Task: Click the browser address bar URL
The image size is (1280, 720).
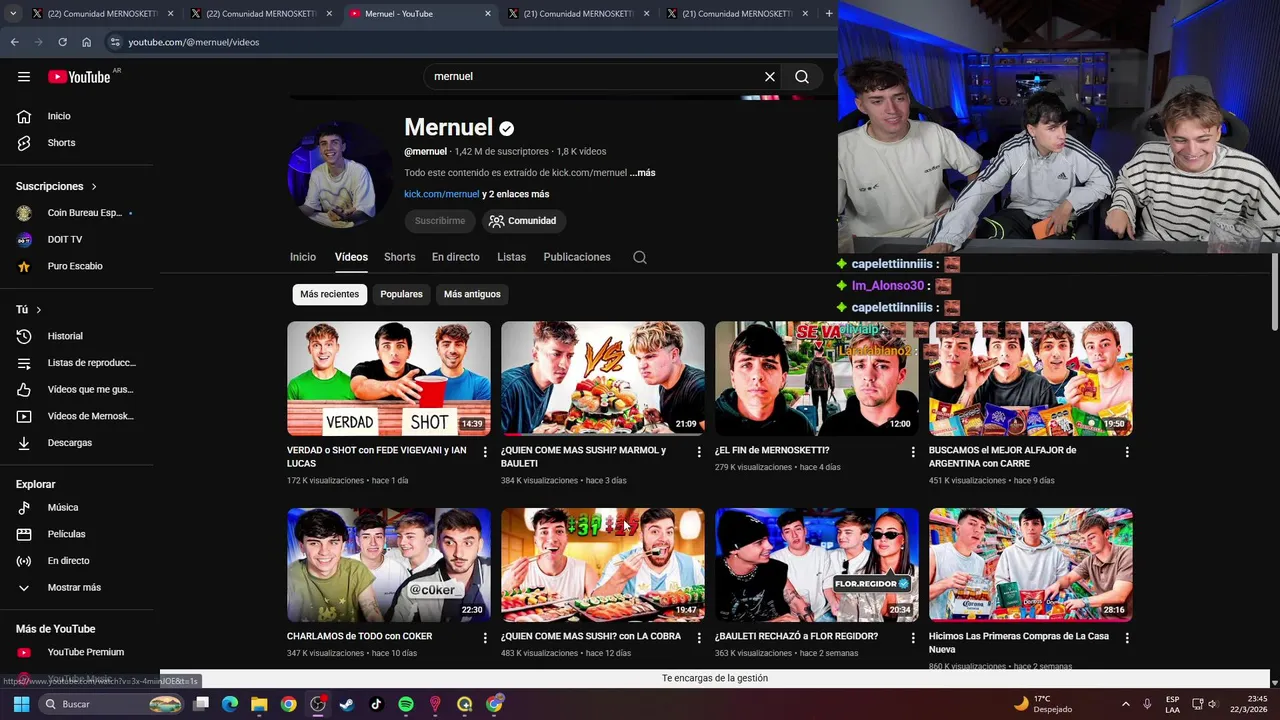Action: tap(193, 42)
